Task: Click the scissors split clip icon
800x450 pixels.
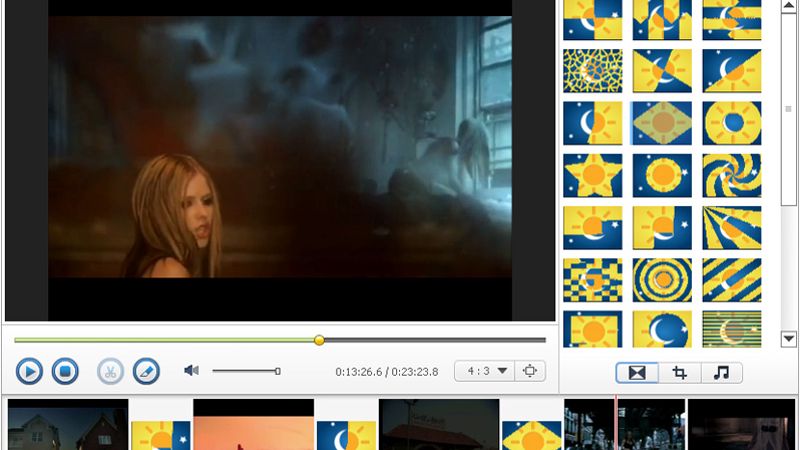Action: tap(110, 371)
